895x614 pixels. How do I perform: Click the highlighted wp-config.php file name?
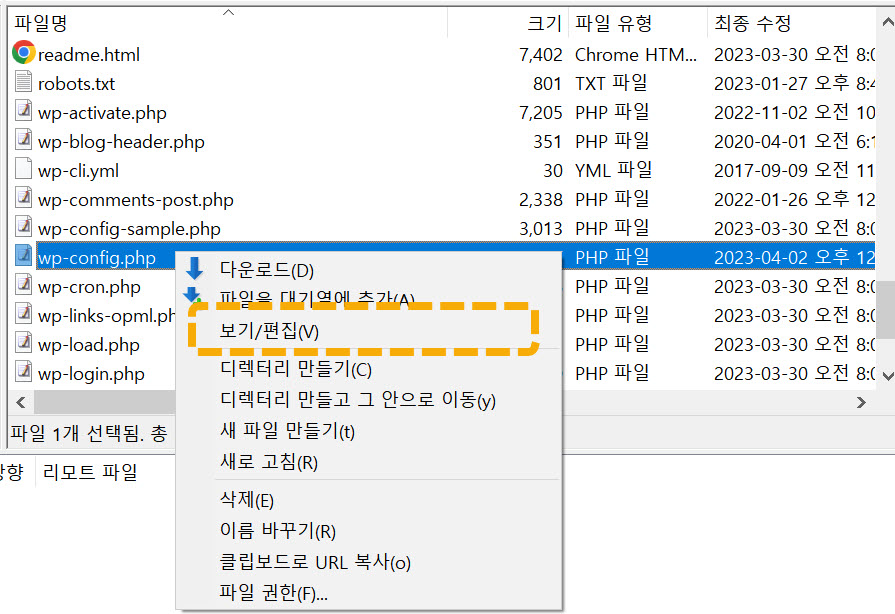pos(96,258)
